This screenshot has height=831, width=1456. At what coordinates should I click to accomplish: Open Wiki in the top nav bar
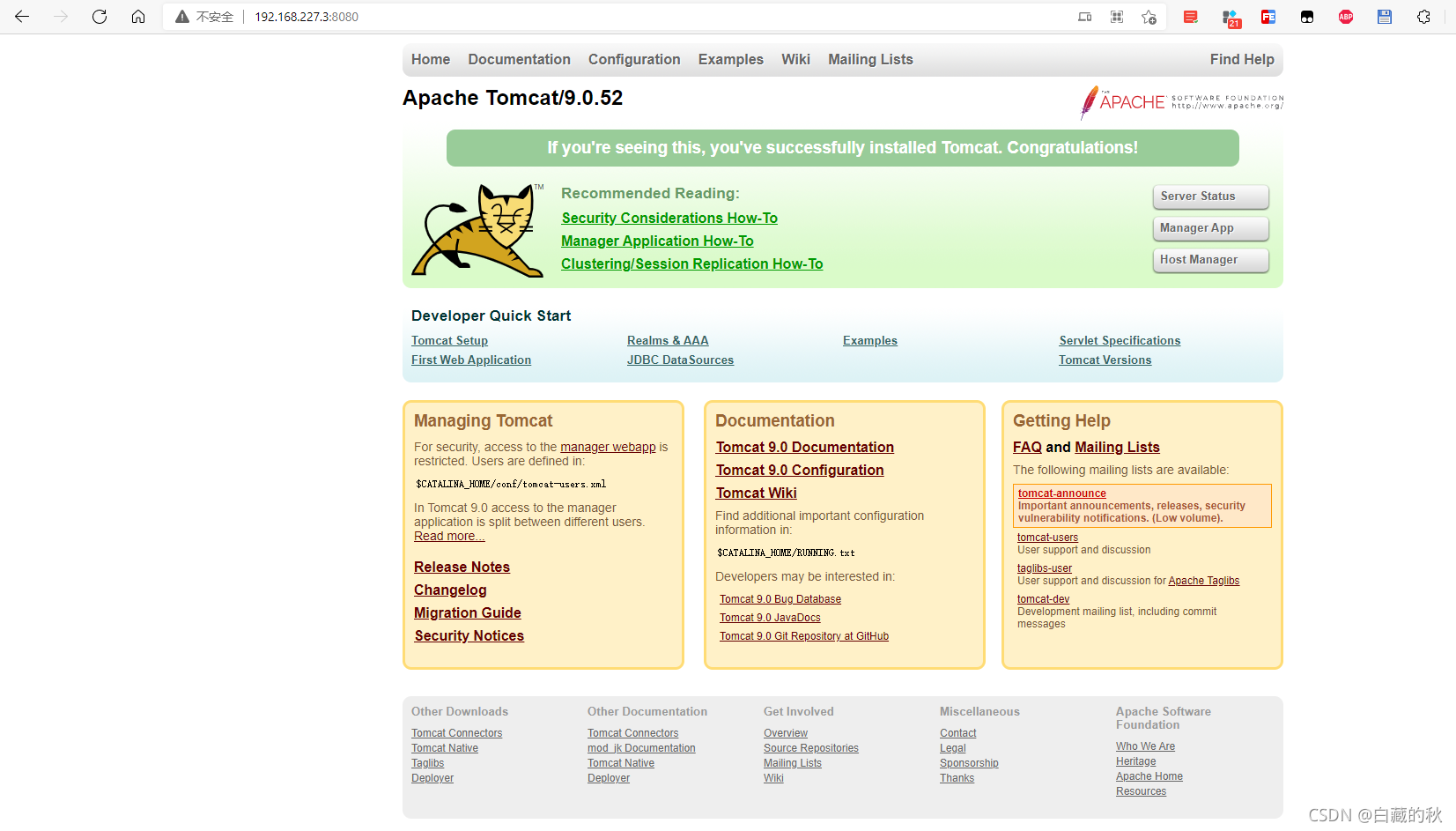click(795, 59)
